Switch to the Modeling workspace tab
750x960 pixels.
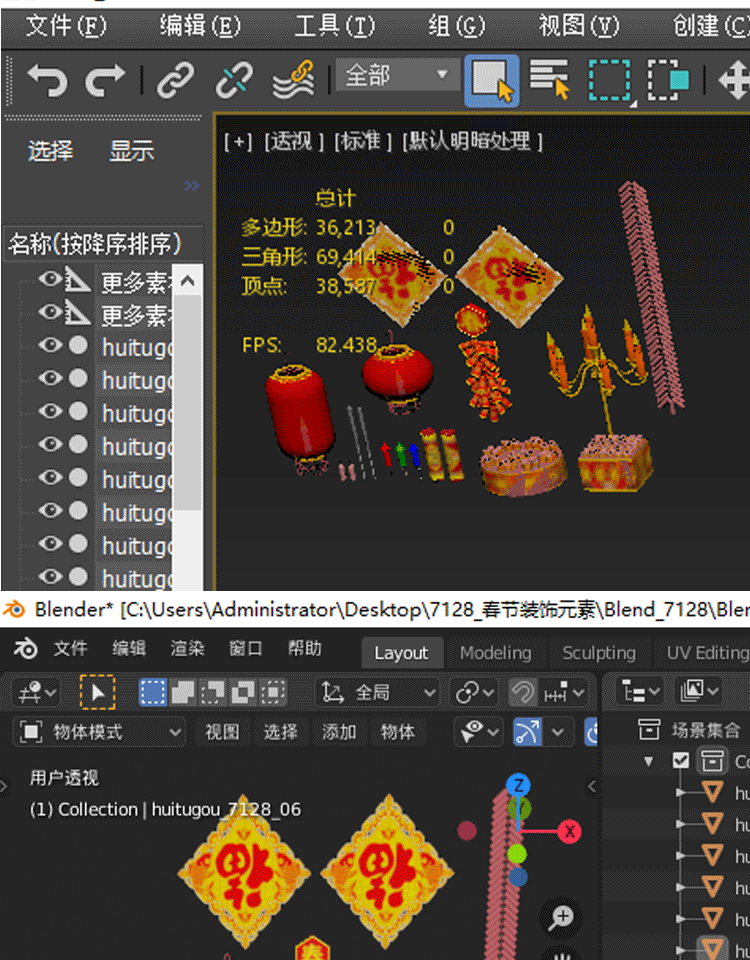tap(495, 653)
